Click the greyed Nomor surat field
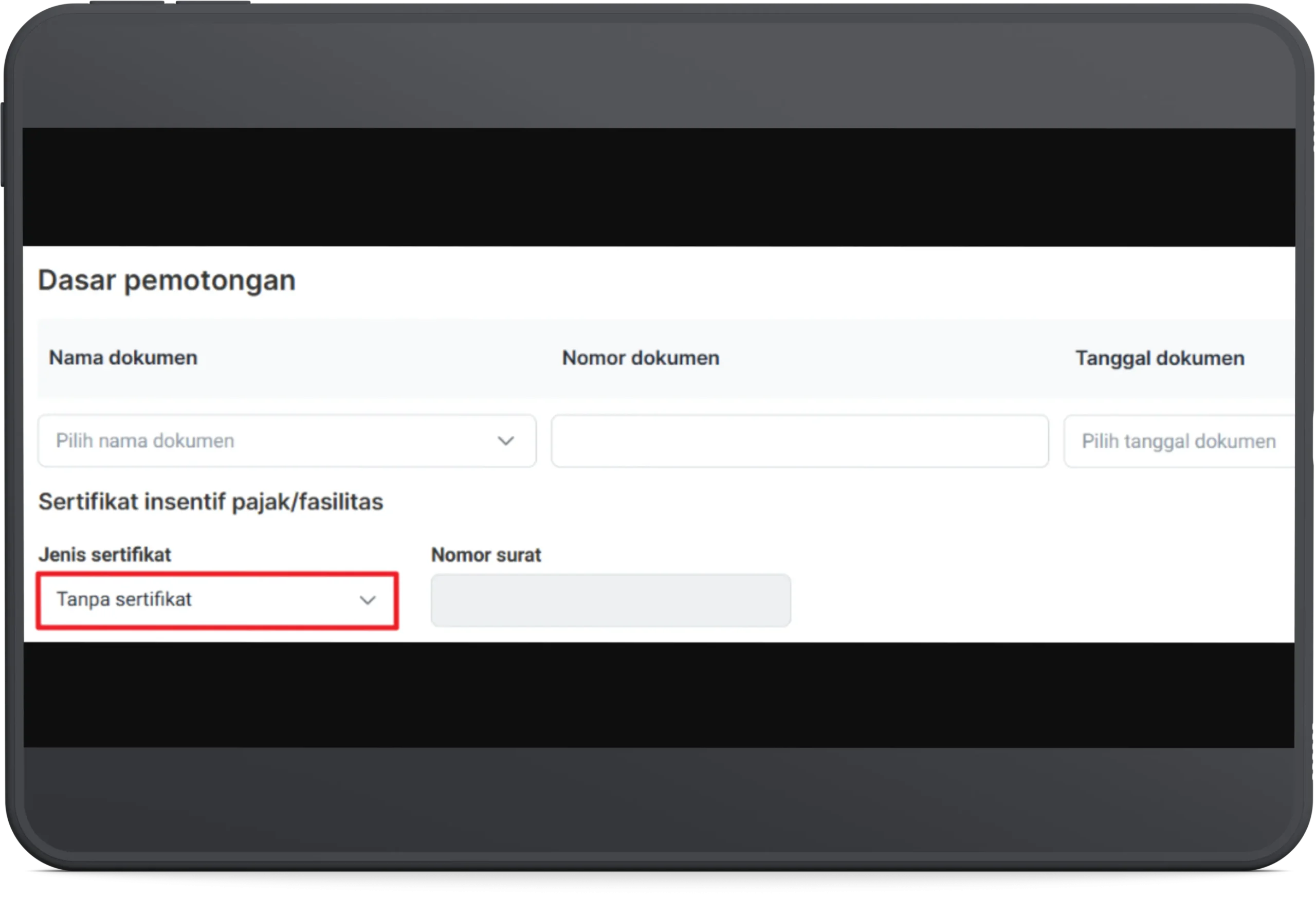 tap(610, 600)
